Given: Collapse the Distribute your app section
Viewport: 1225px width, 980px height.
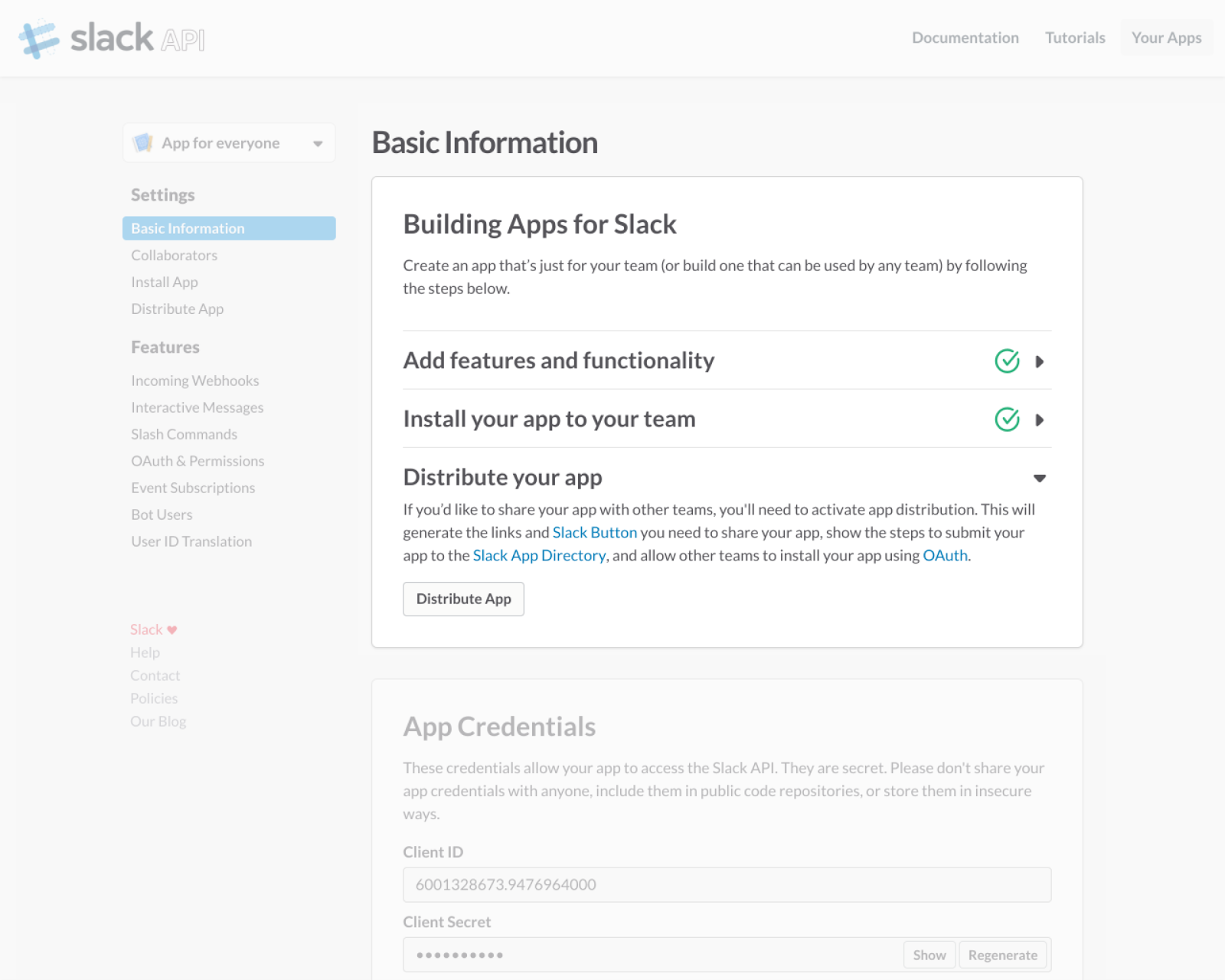Looking at the screenshot, I should click(x=1039, y=479).
